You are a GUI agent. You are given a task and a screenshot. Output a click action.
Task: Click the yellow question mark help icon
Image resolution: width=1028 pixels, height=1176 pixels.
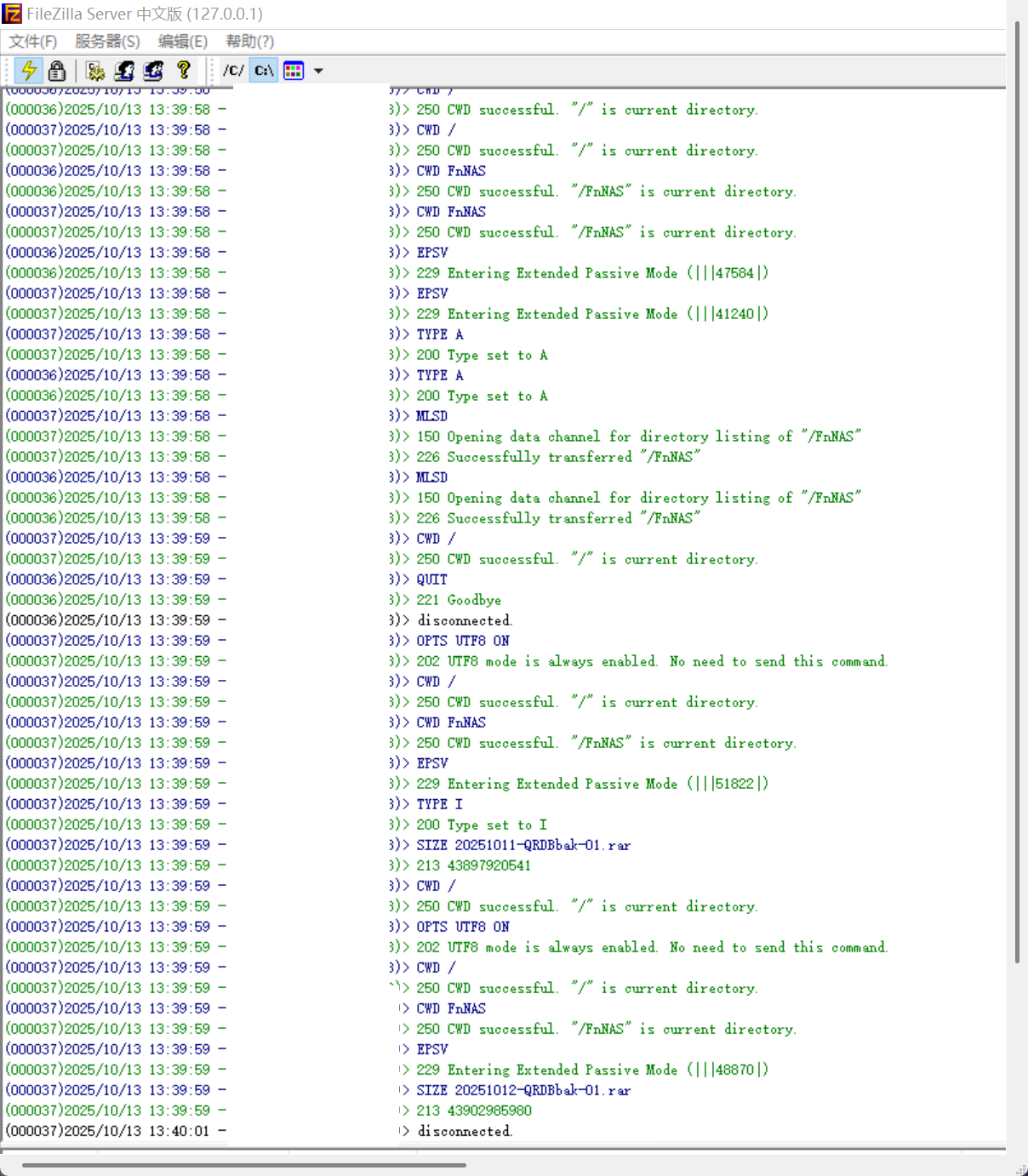(x=183, y=71)
